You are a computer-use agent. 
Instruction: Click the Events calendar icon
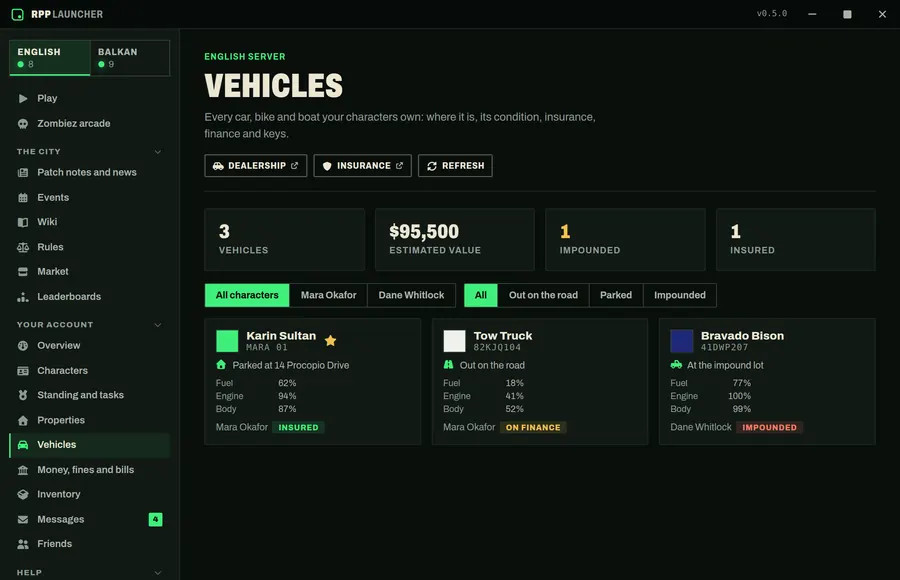[x=23, y=198]
